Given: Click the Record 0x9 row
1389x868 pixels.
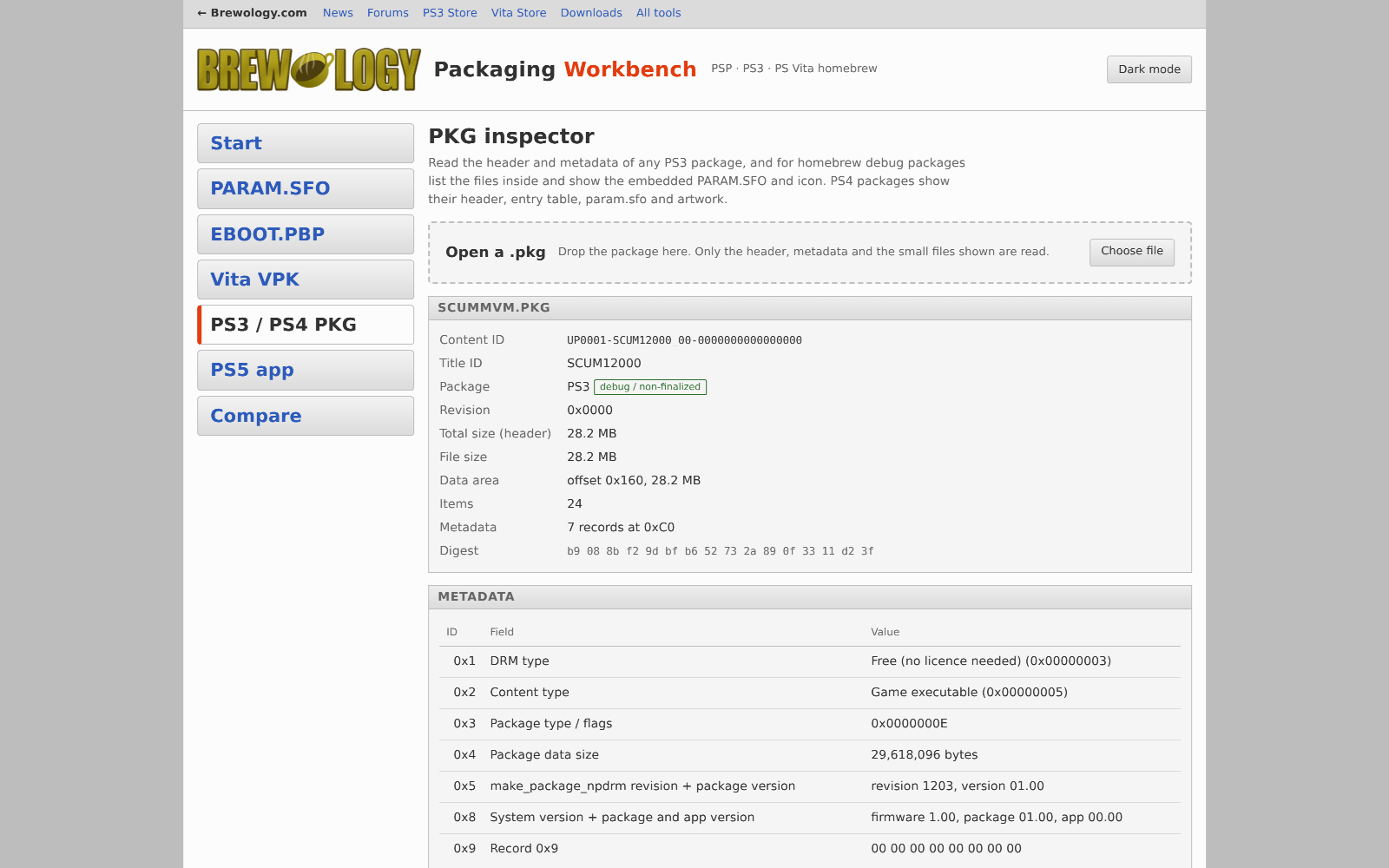Looking at the screenshot, I should 810,849.
